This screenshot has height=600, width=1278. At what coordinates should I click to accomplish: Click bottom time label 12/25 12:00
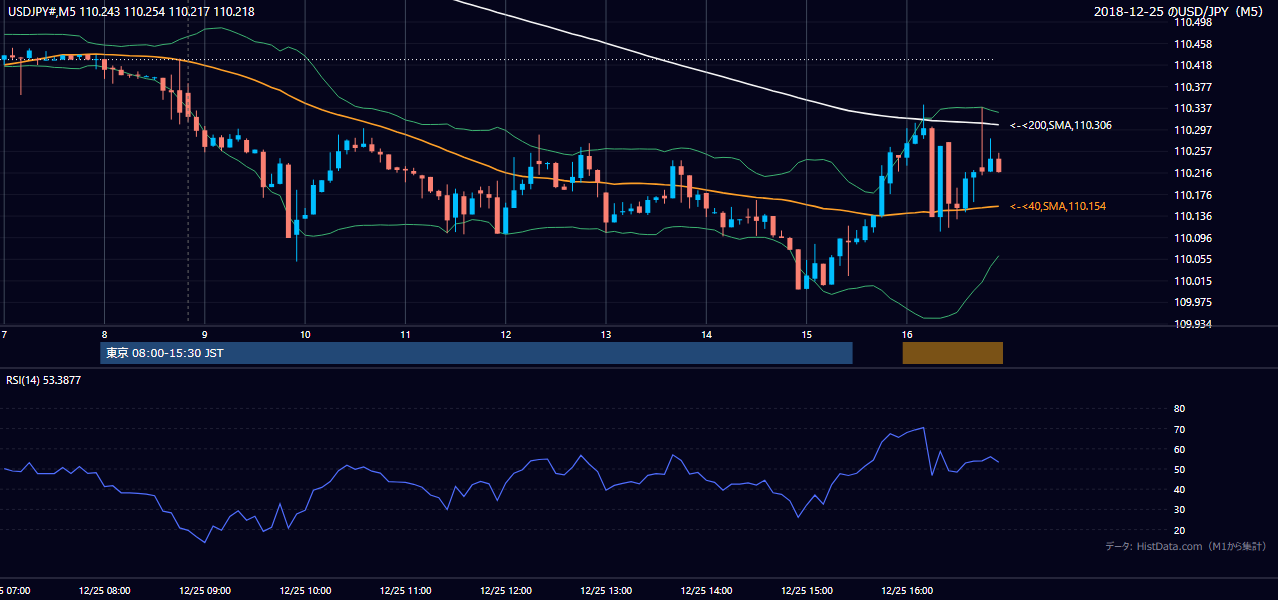tap(505, 590)
